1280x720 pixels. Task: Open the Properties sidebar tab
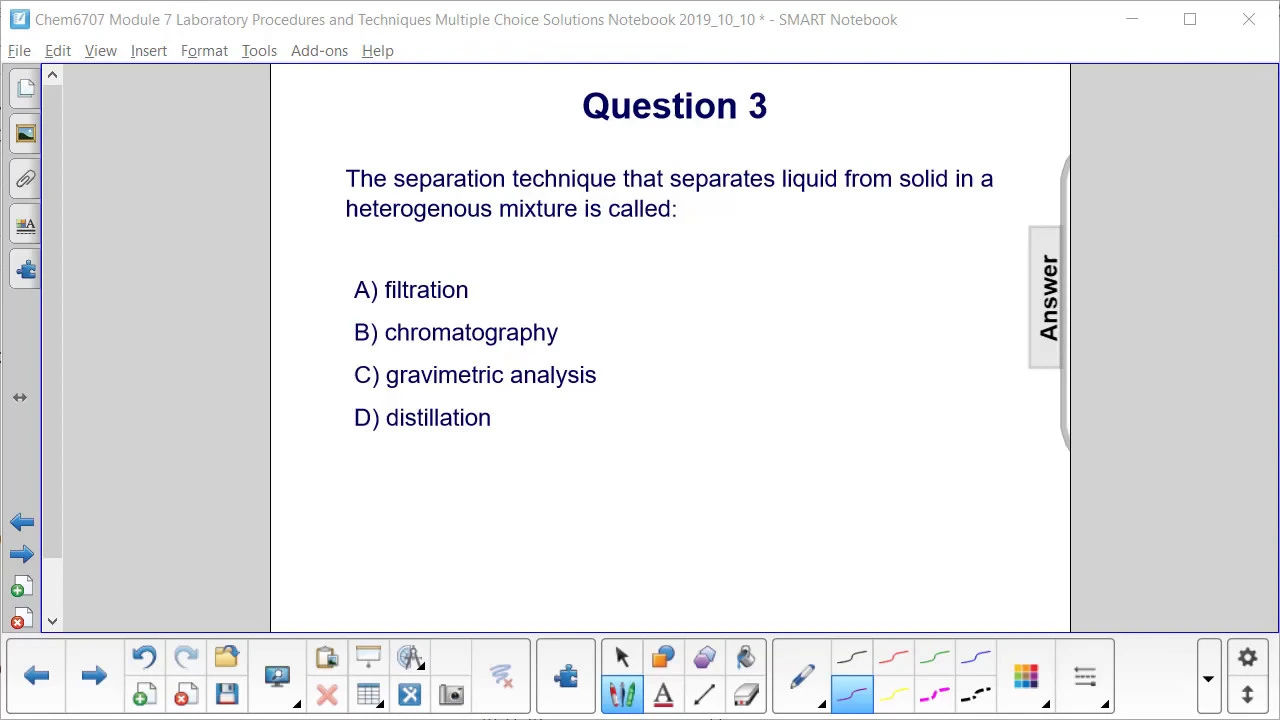(26, 224)
